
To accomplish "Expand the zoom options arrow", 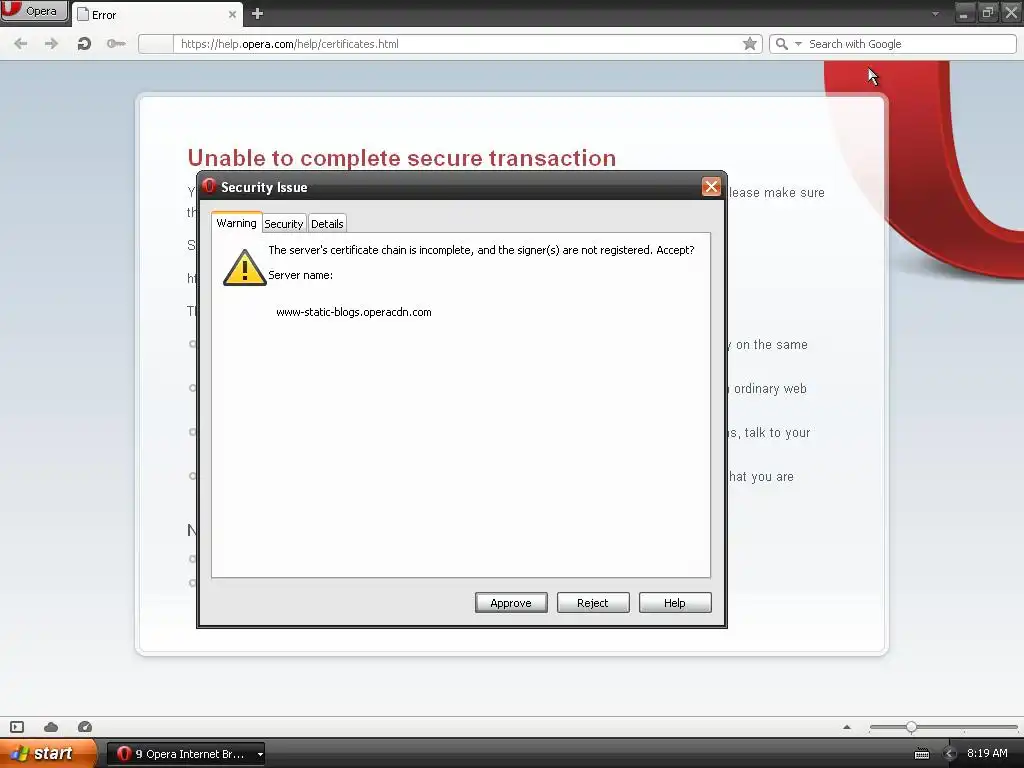I will click(847, 727).
